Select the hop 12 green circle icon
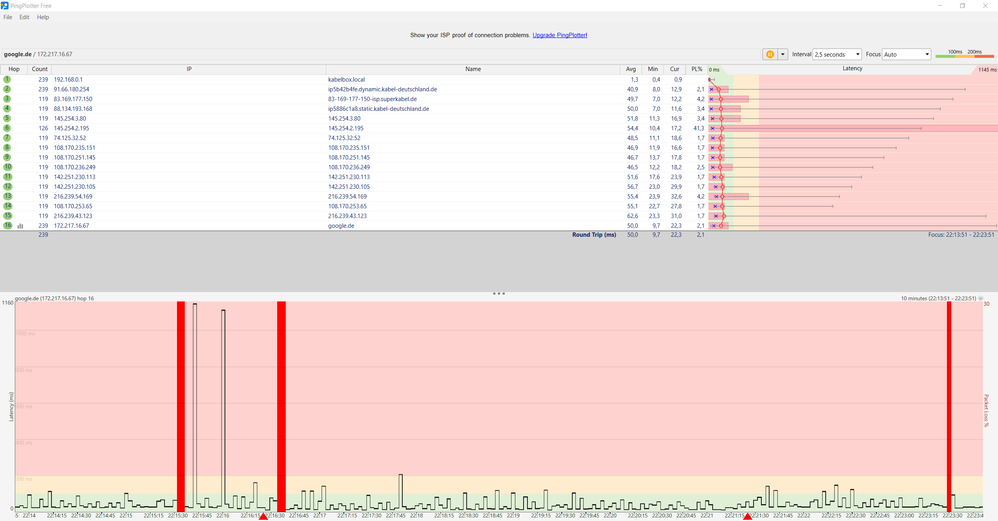This screenshot has height=521, width=998. pyautogui.click(x=7, y=186)
